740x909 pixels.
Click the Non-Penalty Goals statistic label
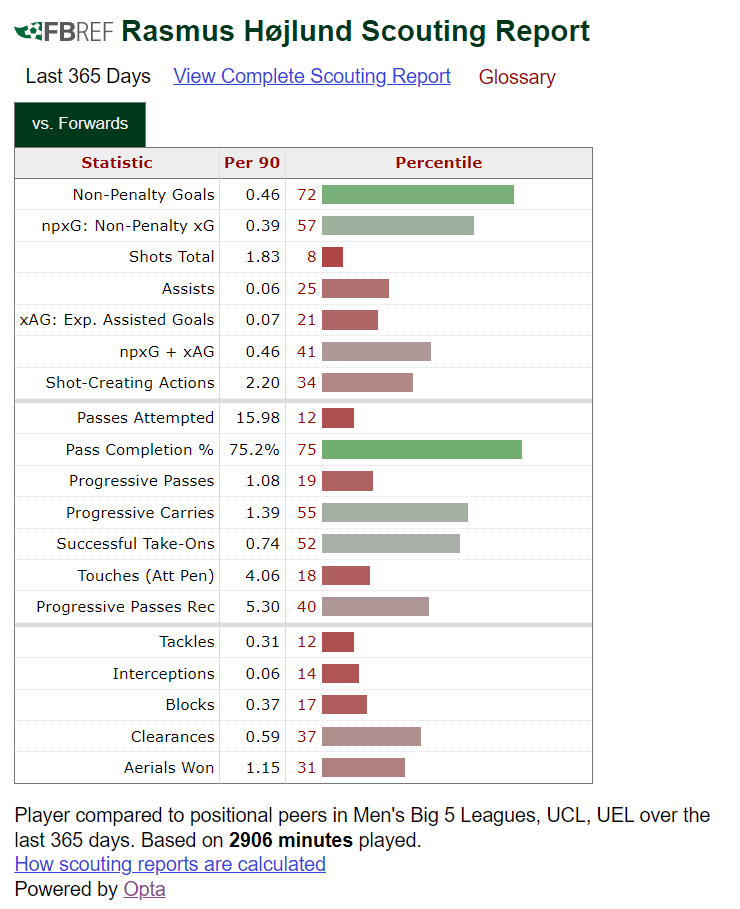click(143, 195)
